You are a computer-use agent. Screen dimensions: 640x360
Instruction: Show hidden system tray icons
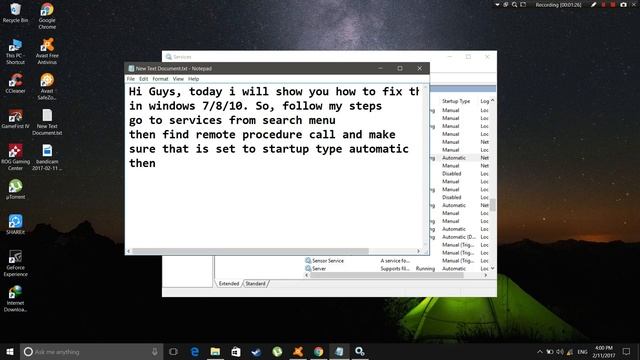[x=540, y=351]
